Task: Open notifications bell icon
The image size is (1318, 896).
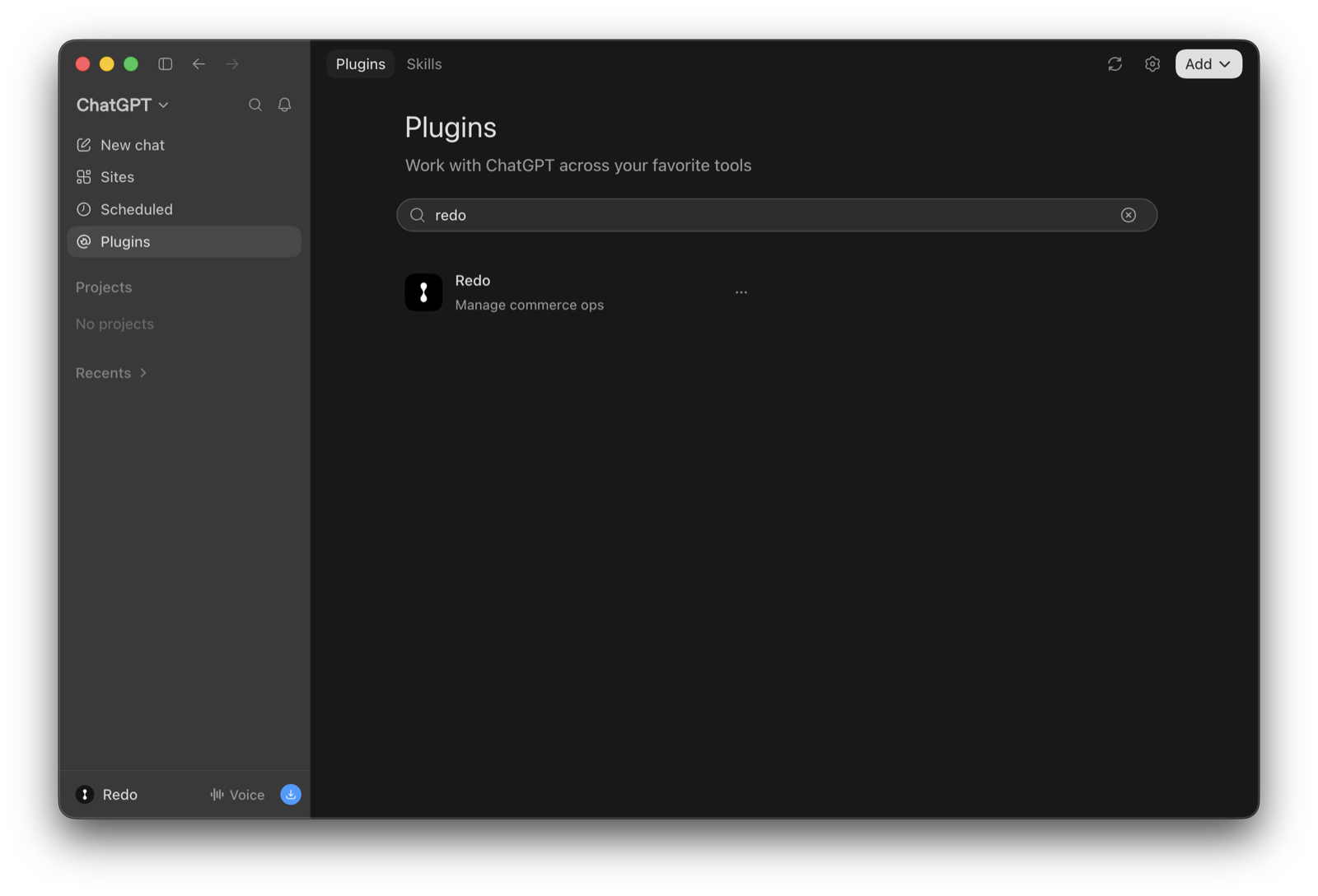Action: click(x=285, y=105)
